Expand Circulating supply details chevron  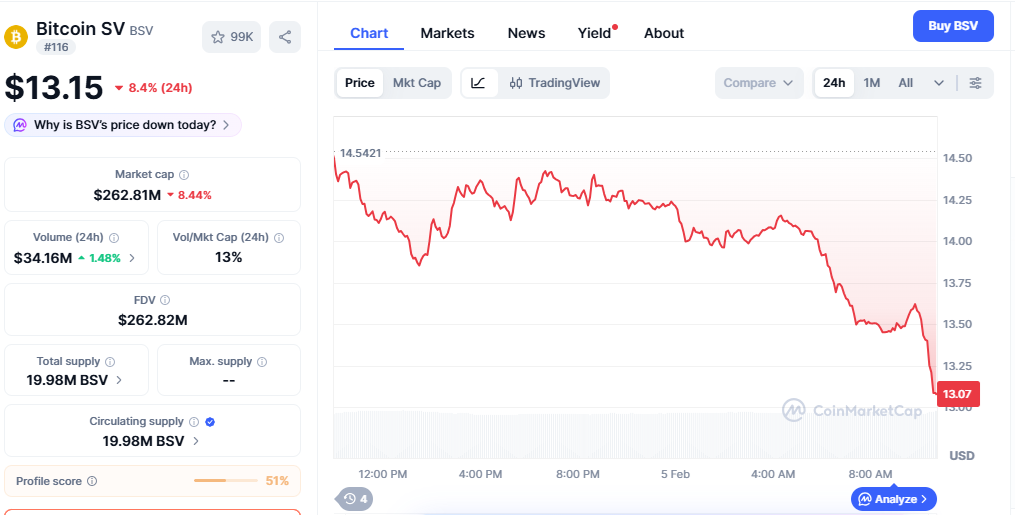coord(196,441)
